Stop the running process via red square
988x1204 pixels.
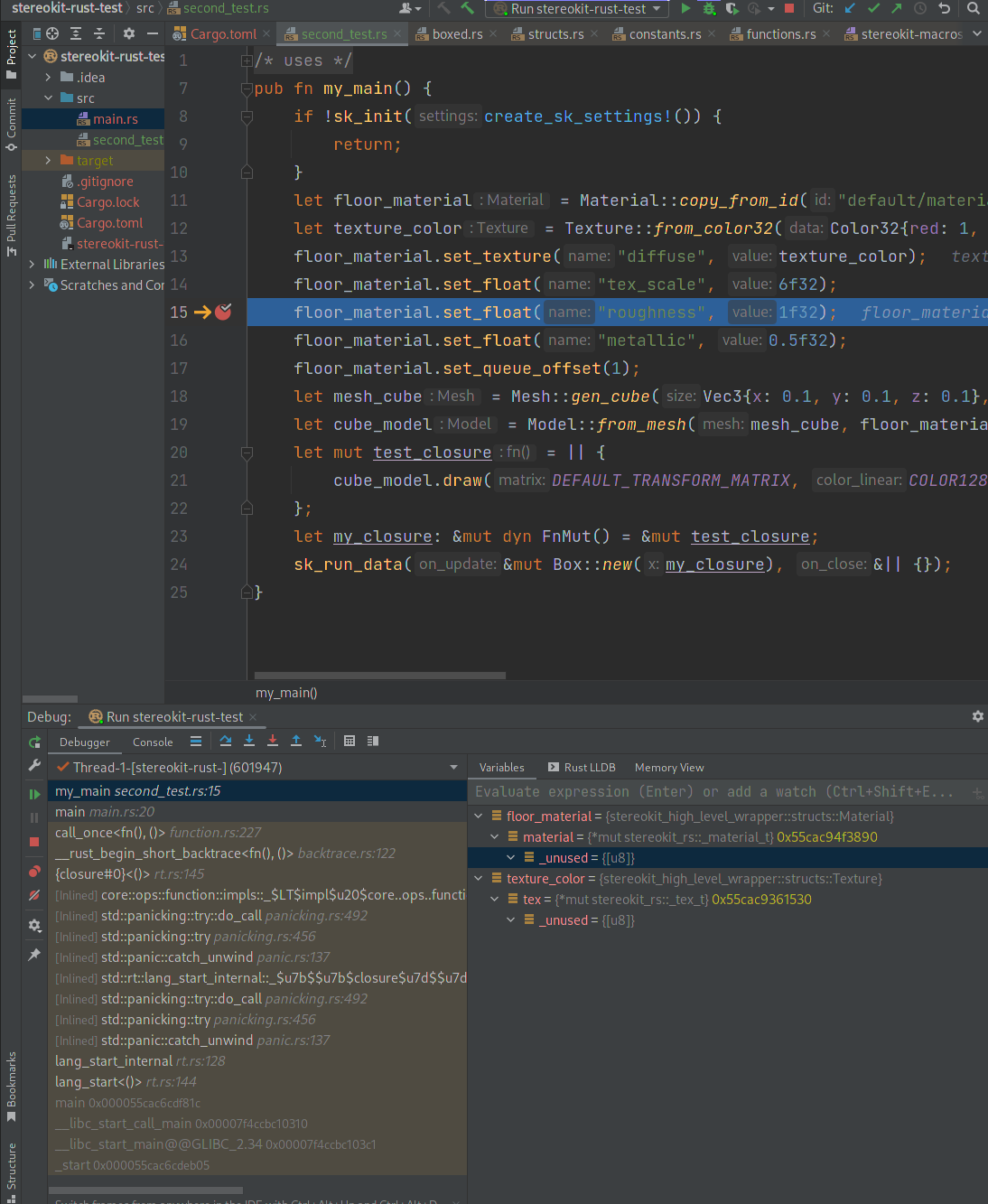pos(788,8)
